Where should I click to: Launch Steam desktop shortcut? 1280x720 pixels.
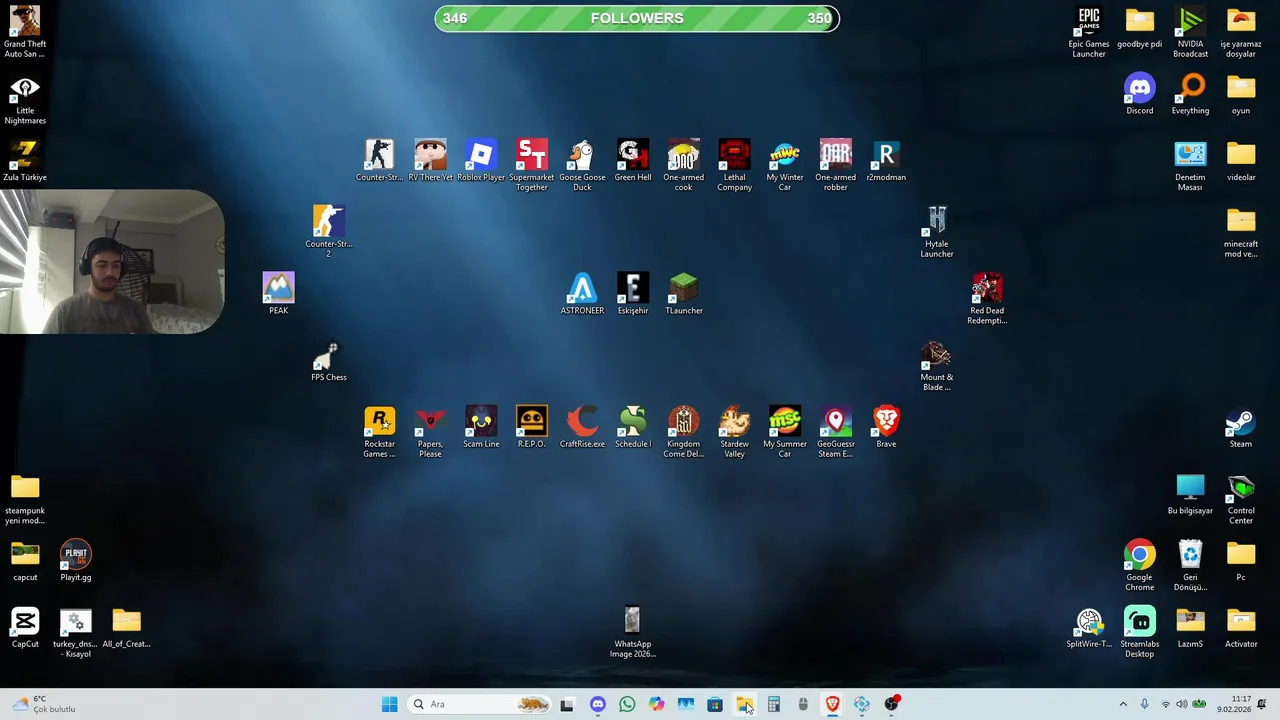[x=1241, y=427]
